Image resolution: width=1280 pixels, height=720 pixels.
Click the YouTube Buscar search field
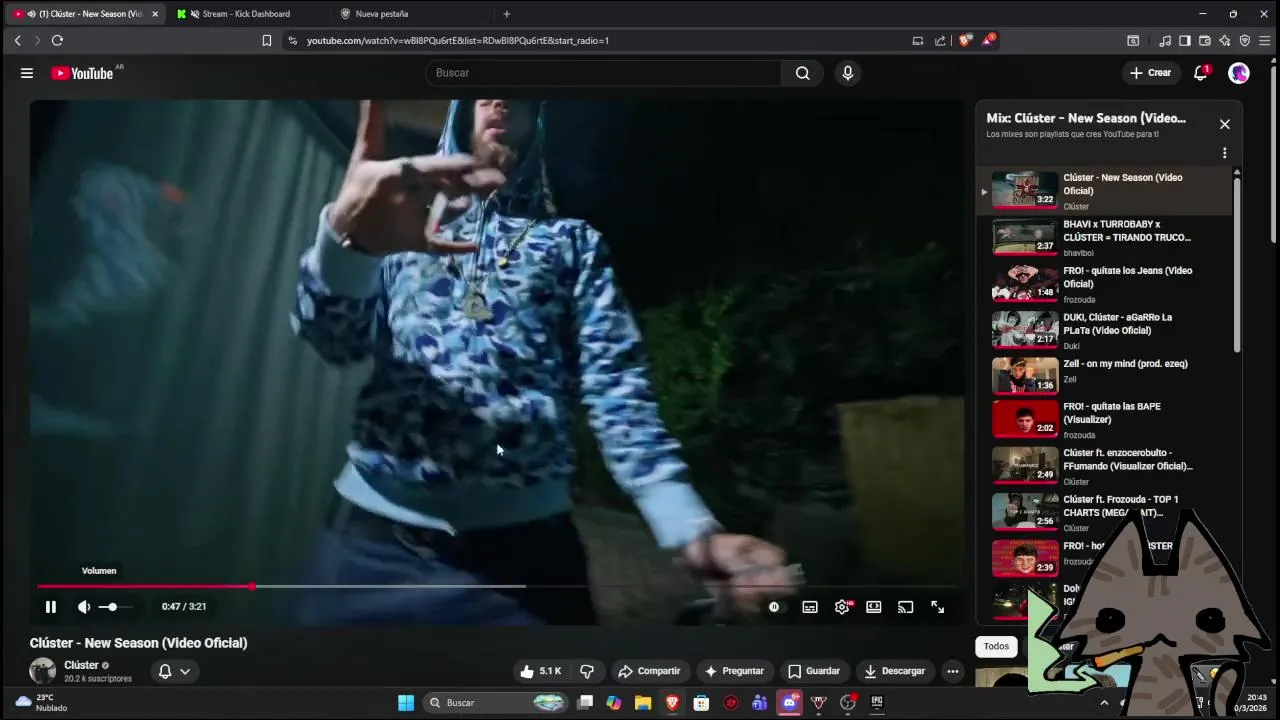tap(603, 73)
